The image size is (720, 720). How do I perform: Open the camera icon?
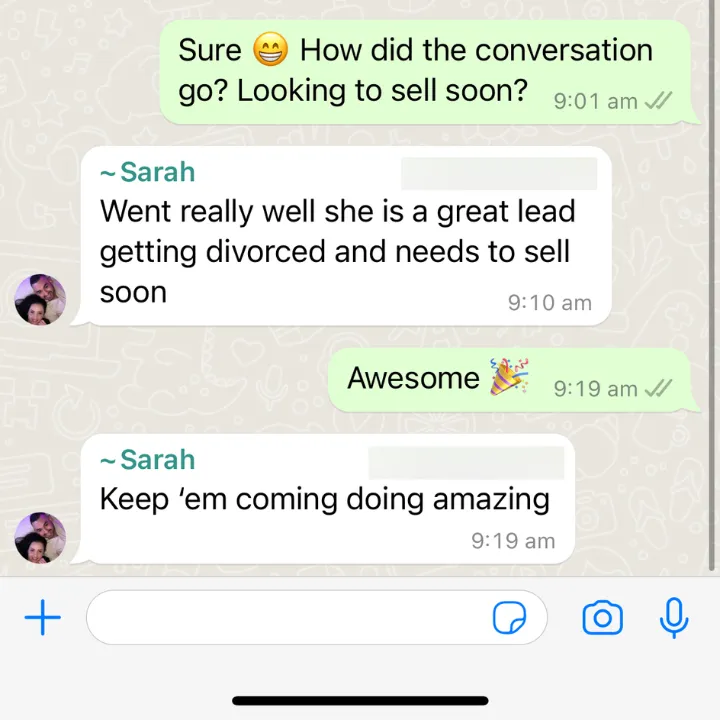(x=602, y=618)
